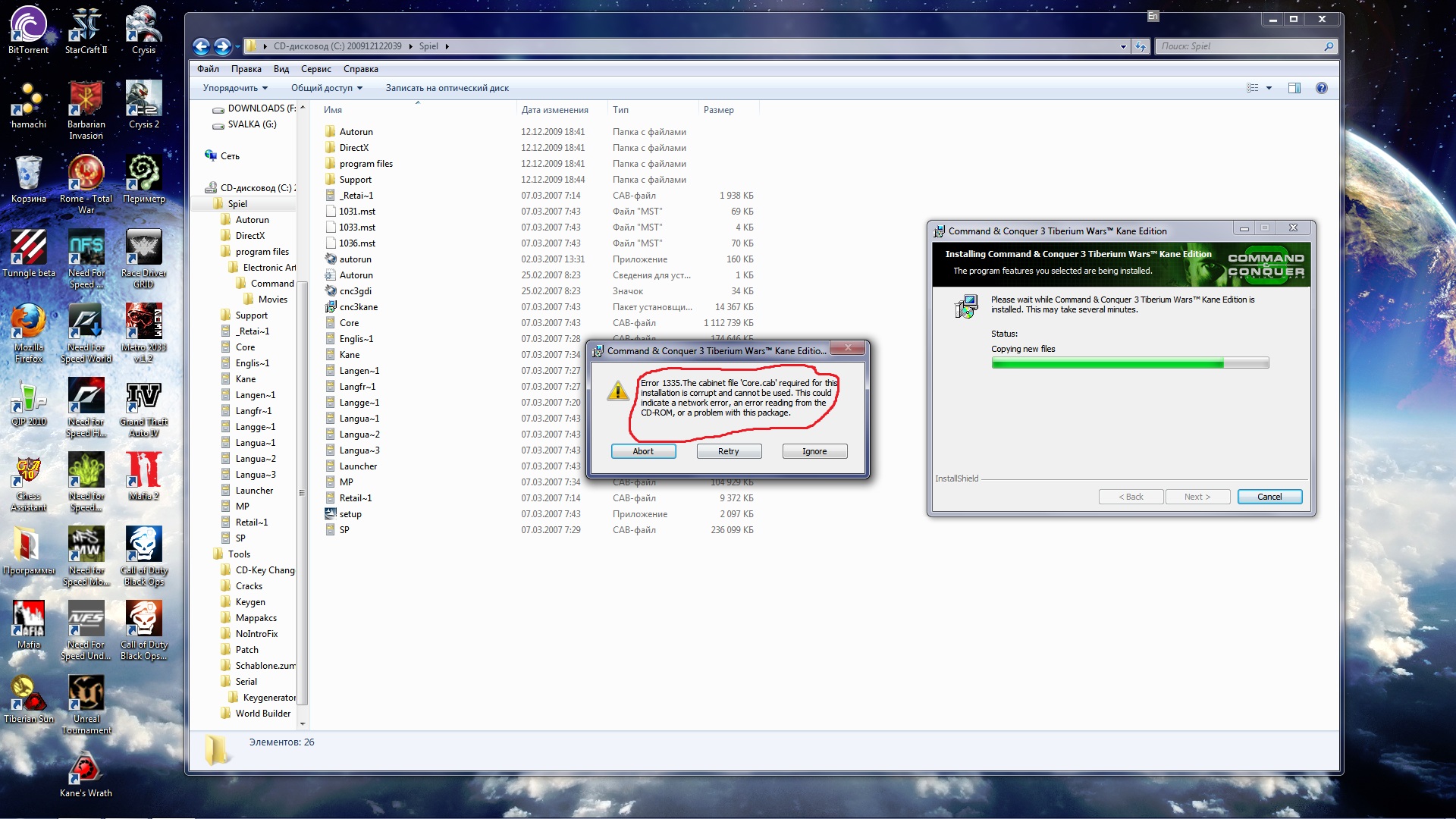The height and width of the screenshot is (819, 1456).
Task: Toggle the Explorer preview pane button
Action: coord(1294,88)
